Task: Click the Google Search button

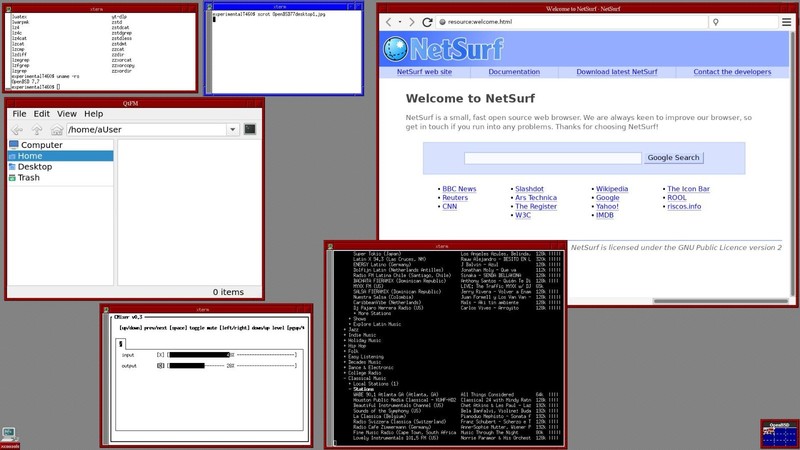Action: 673,158
